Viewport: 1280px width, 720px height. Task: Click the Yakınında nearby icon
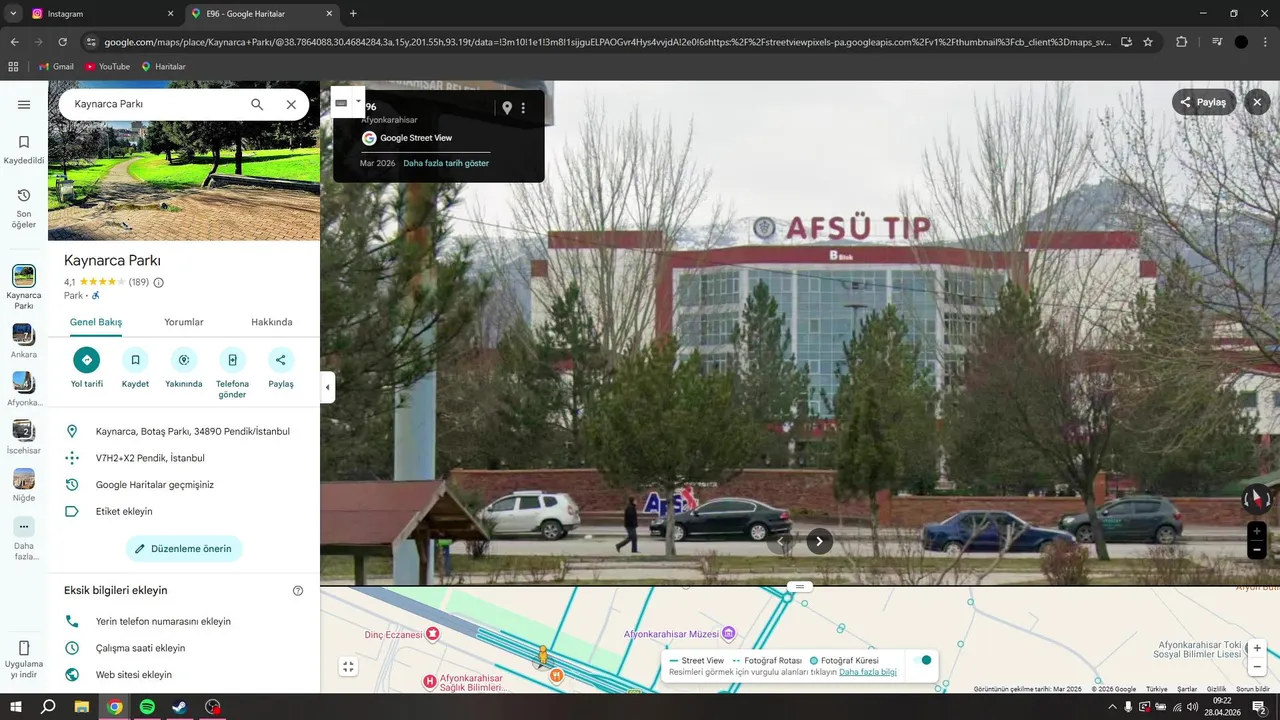click(184, 360)
